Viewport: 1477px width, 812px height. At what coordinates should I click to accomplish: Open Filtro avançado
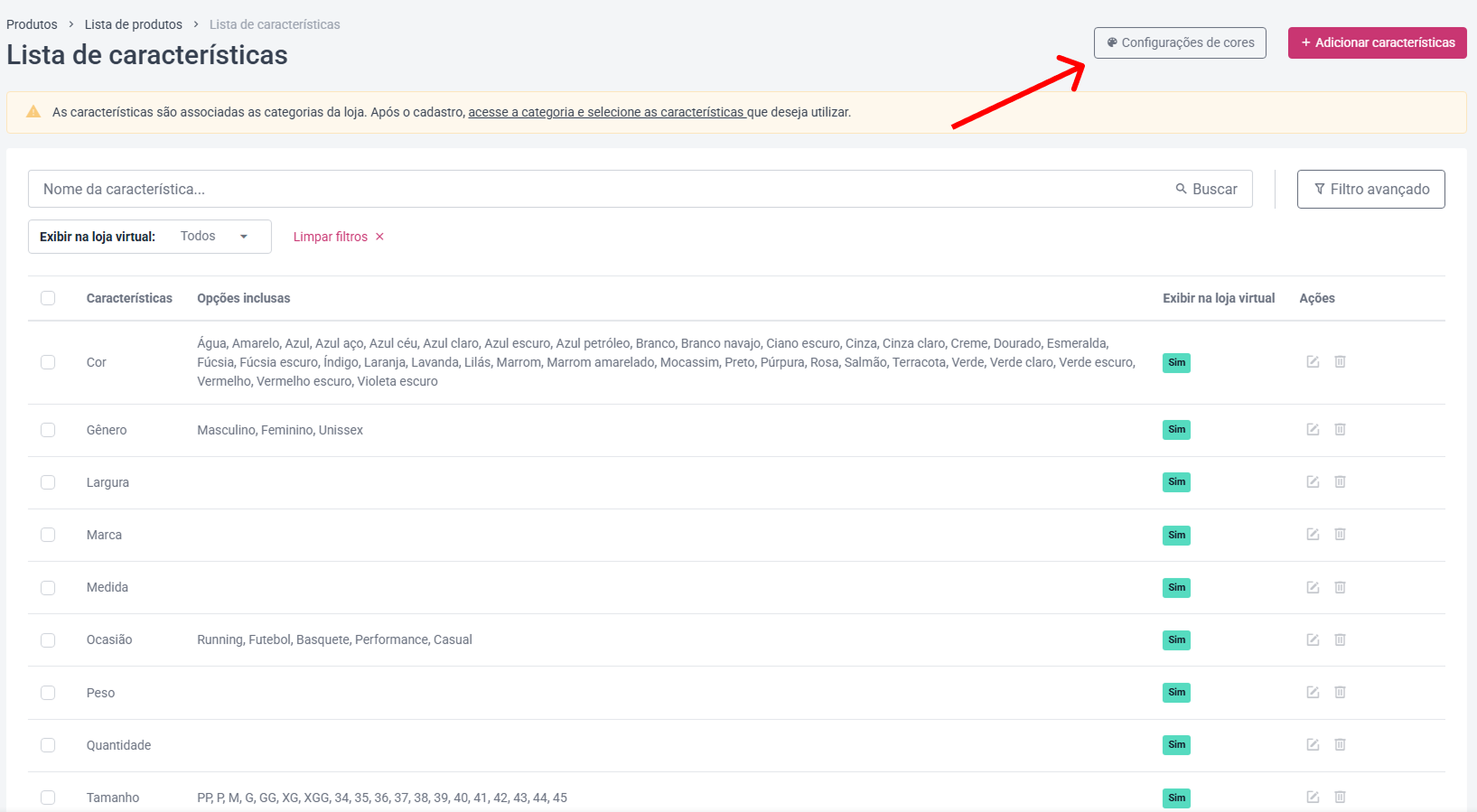point(1371,189)
